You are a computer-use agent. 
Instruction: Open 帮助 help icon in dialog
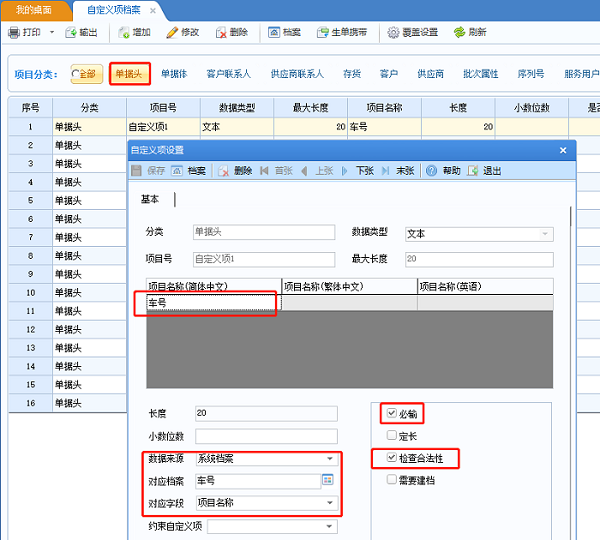click(431, 171)
